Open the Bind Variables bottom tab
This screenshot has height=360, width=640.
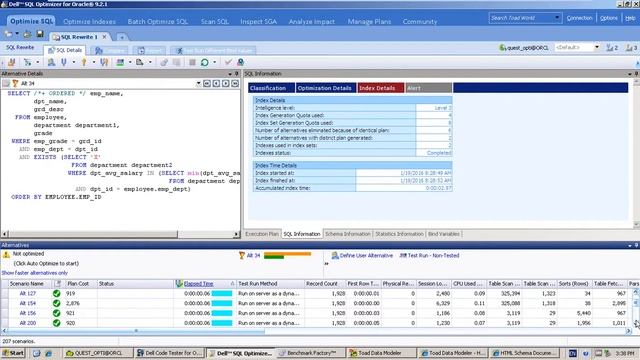[444, 234]
